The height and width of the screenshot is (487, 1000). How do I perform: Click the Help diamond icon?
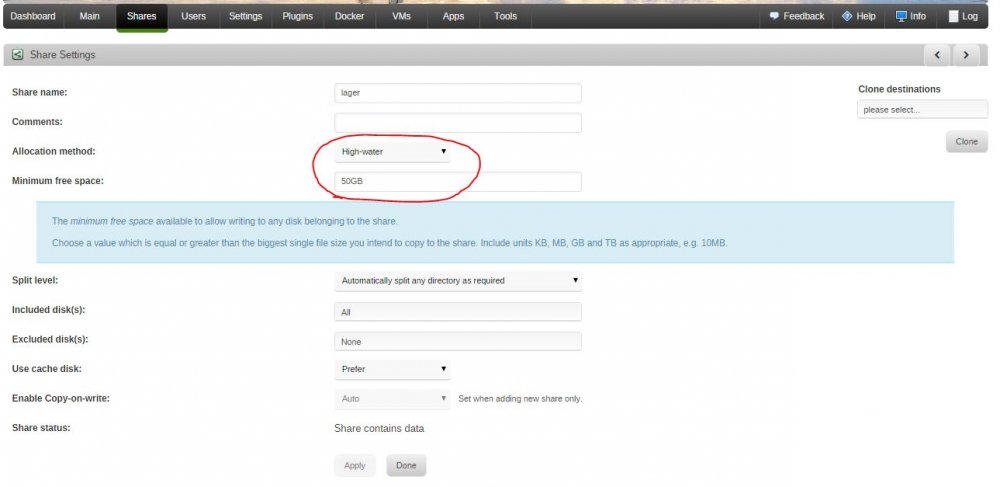click(847, 16)
